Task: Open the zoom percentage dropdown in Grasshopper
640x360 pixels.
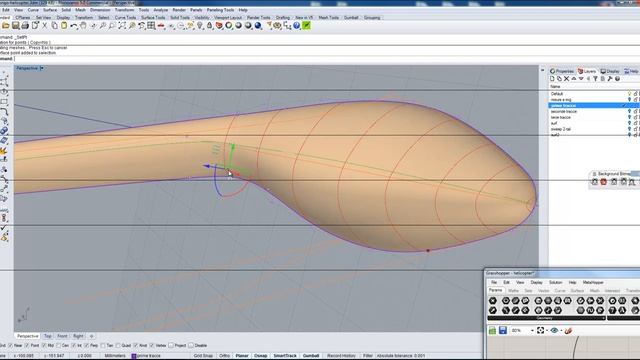Action: pos(532,331)
